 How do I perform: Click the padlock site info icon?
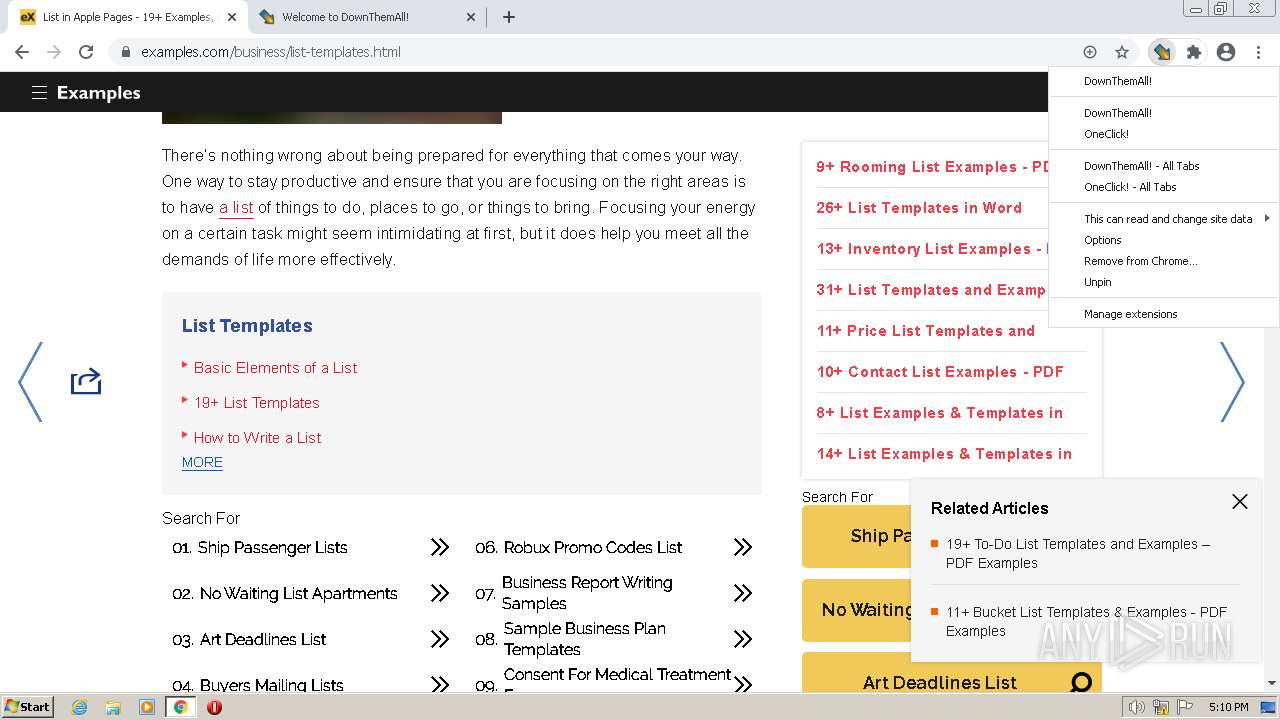pyautogui.click(x=125, y=52)
